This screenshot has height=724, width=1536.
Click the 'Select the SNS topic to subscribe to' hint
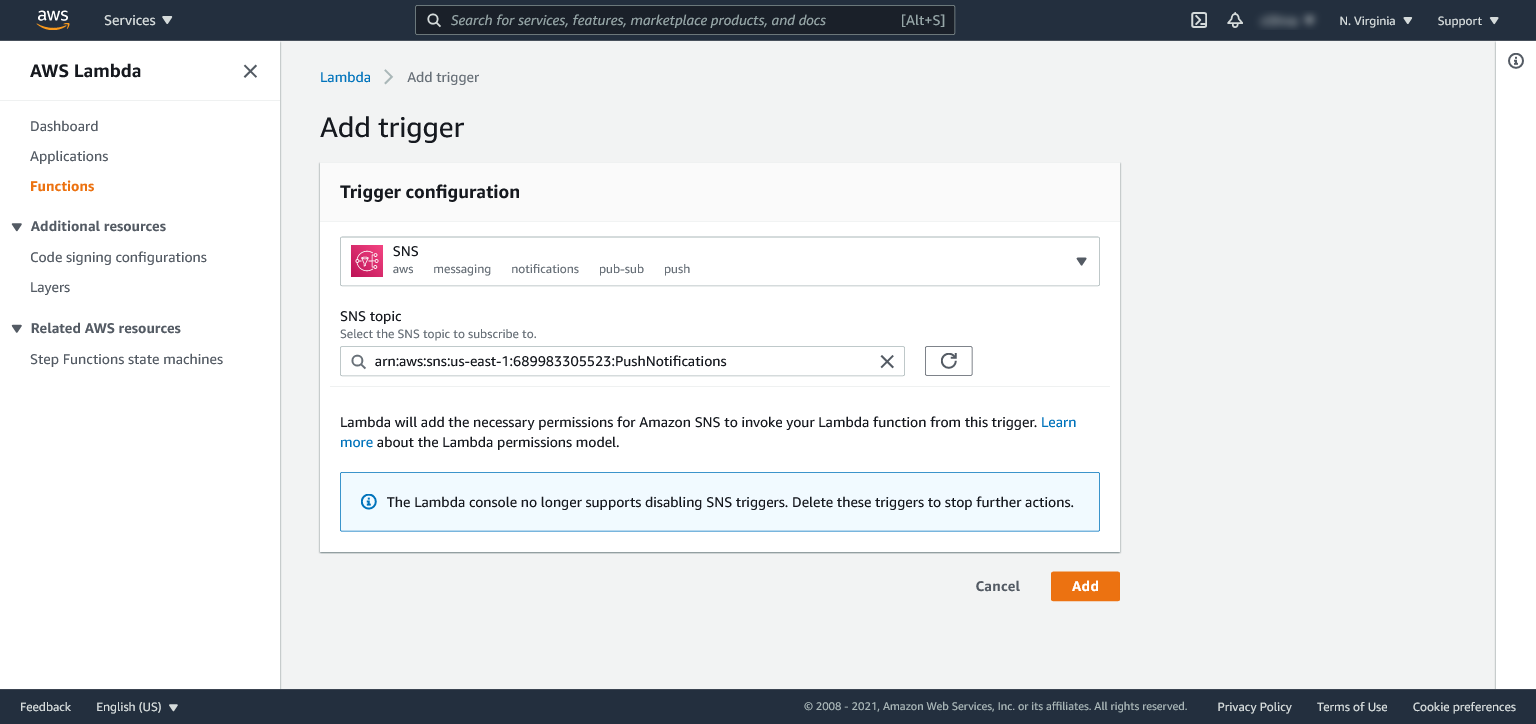point(438,334)
